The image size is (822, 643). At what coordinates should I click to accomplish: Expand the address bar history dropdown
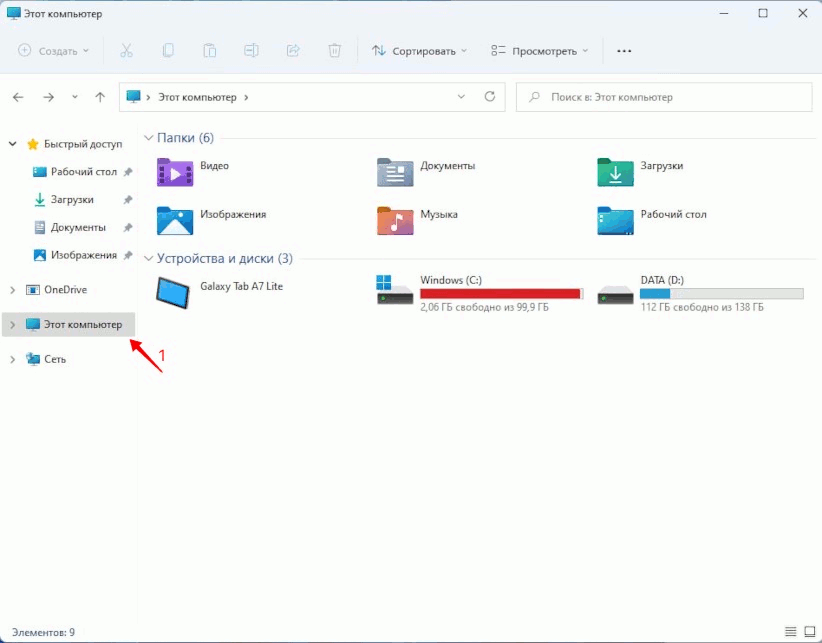coord(461,97)
